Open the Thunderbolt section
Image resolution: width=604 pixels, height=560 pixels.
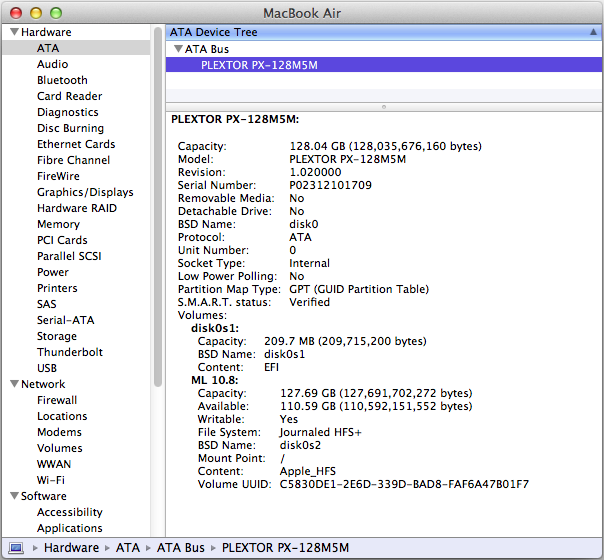click(x=71, y=352)
